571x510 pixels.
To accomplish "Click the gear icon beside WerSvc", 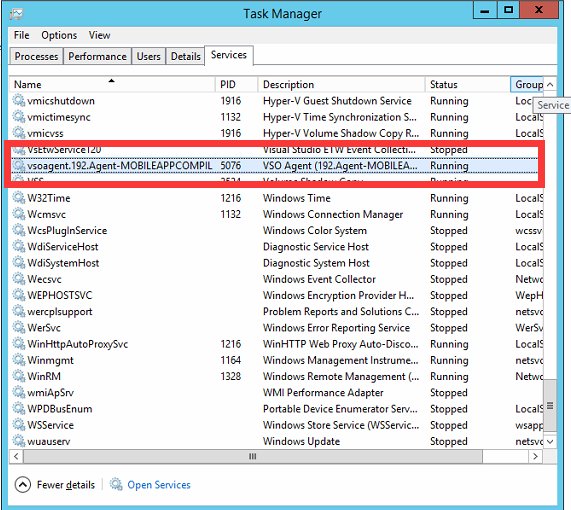I will pos(19,327).
